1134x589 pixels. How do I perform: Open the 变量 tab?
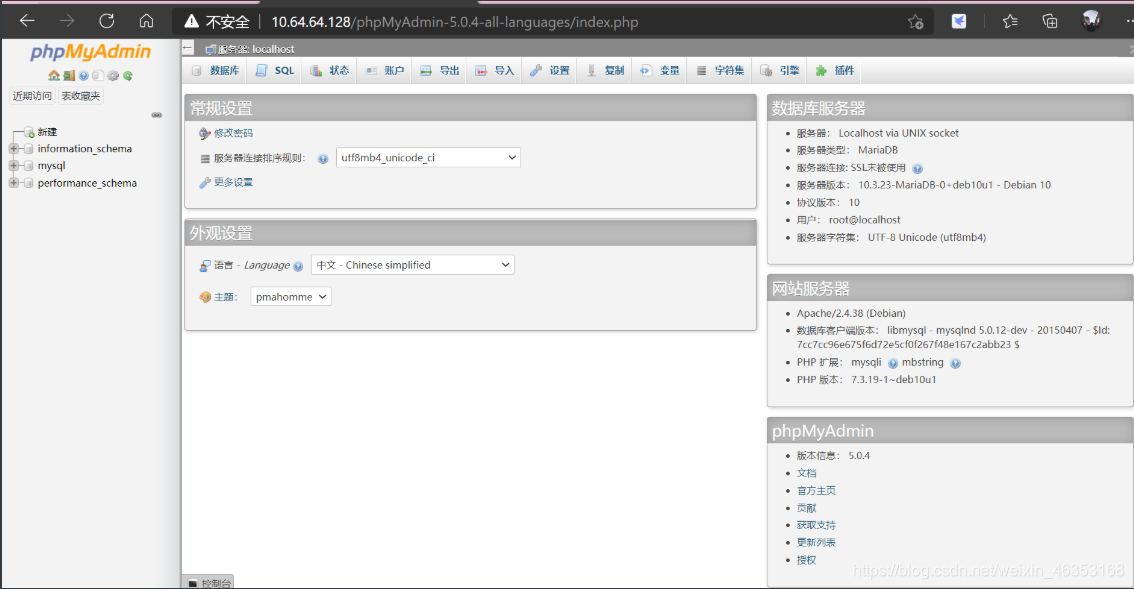pos(660,70)
